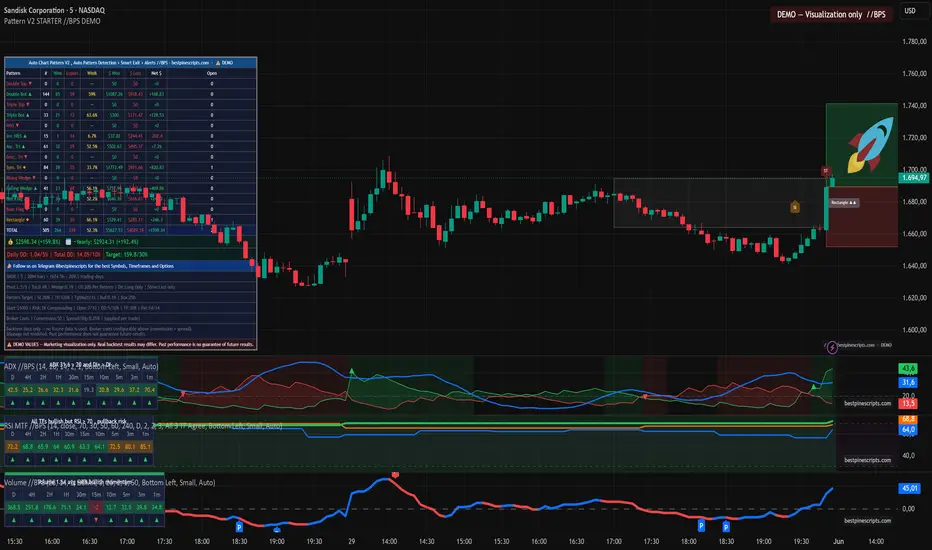Select the Pattern V2 STARTER indicator legend
This screenshot has height=550, width=932.
coord(52,21)
